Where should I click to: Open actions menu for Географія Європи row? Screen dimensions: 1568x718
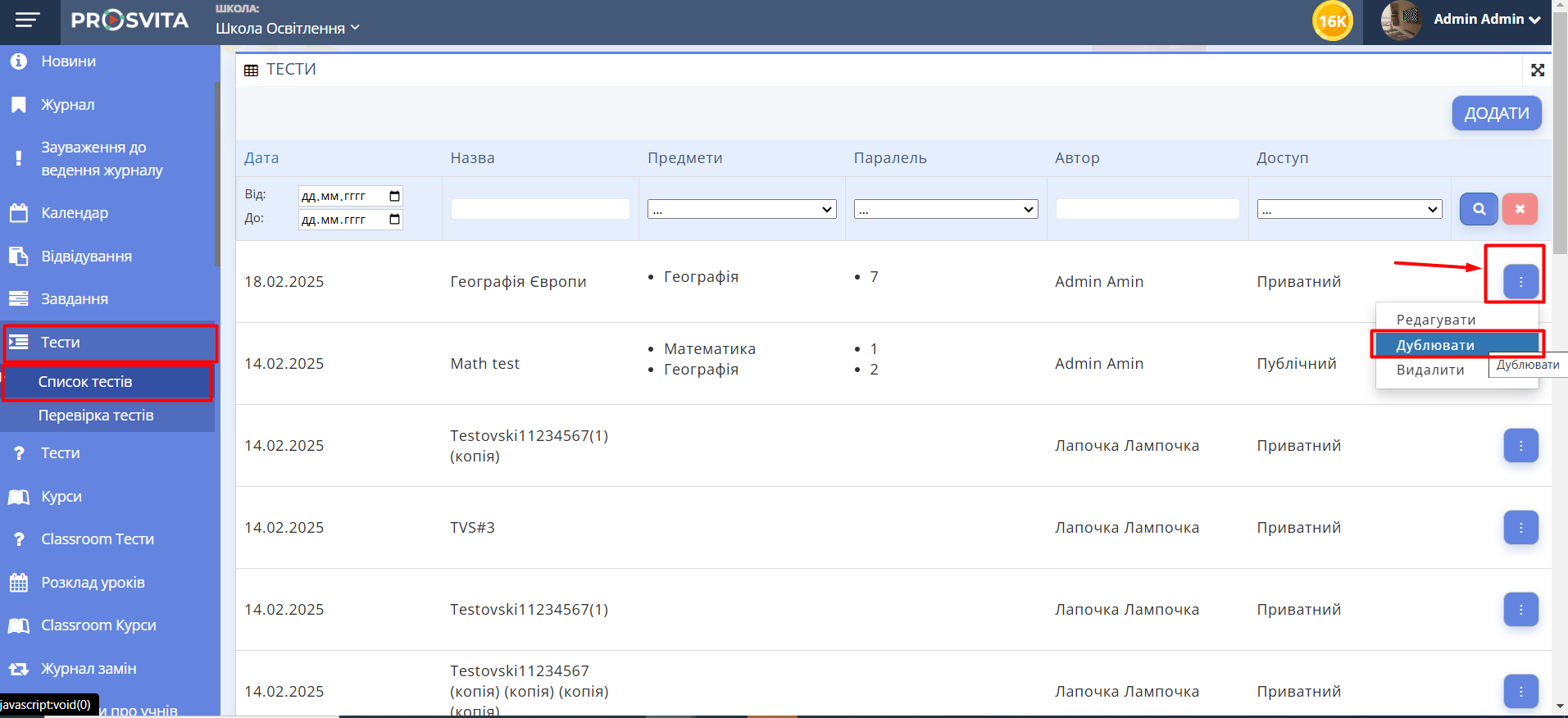(x=1520, y=282)
